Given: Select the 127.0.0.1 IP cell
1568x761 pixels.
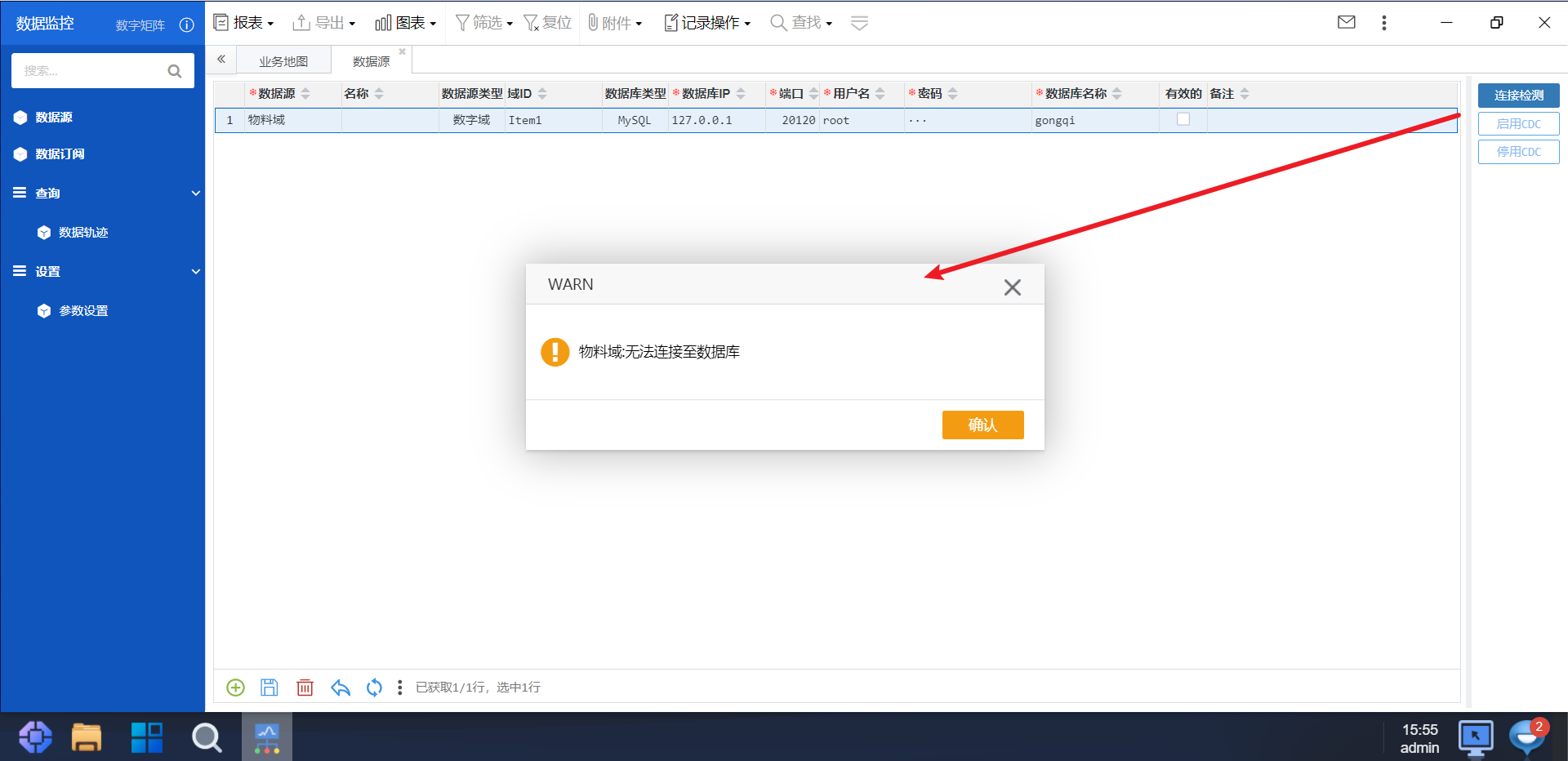Looking at the screenshot, I should [717, 120].
